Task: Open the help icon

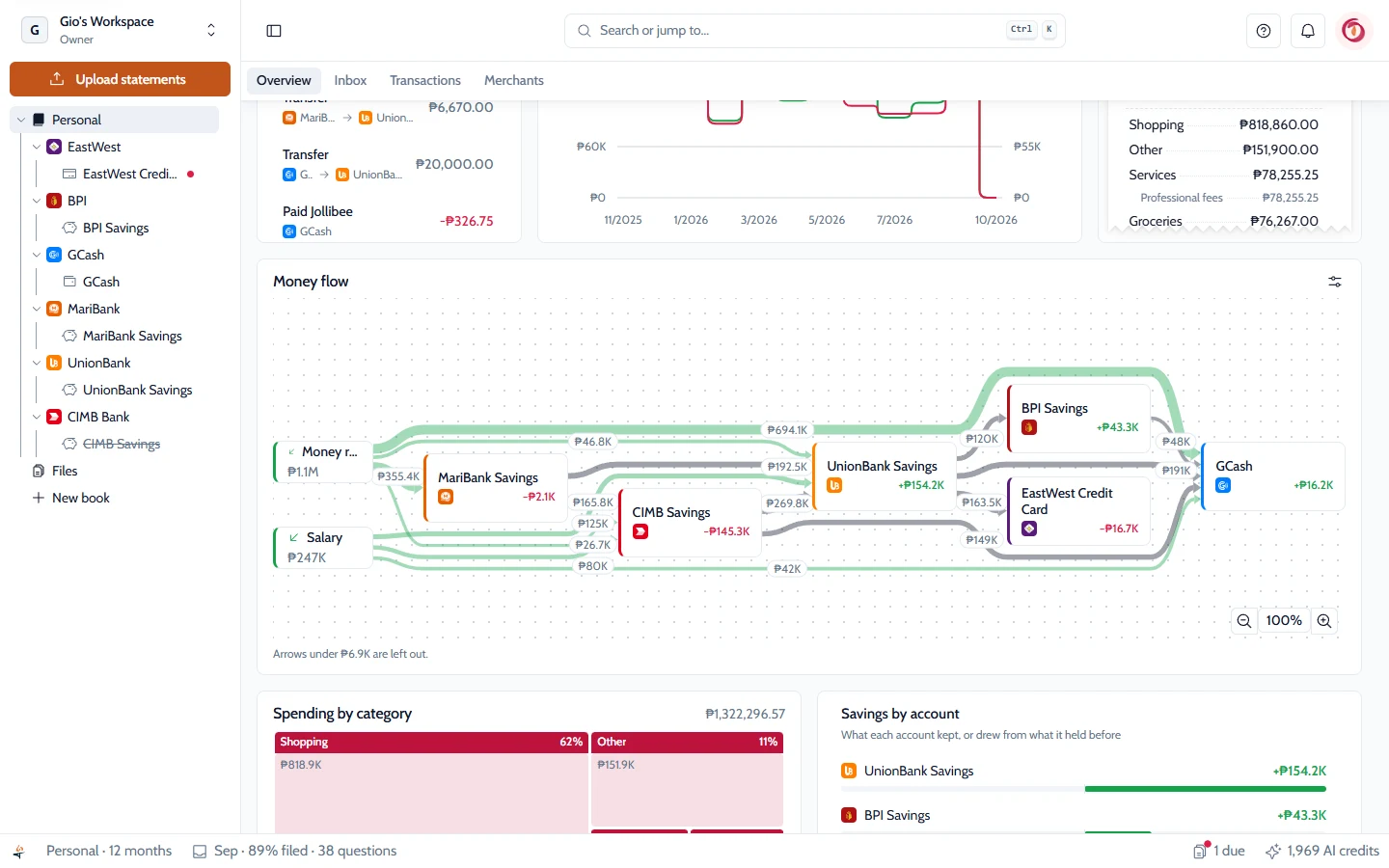Action: coord(1264,31)
